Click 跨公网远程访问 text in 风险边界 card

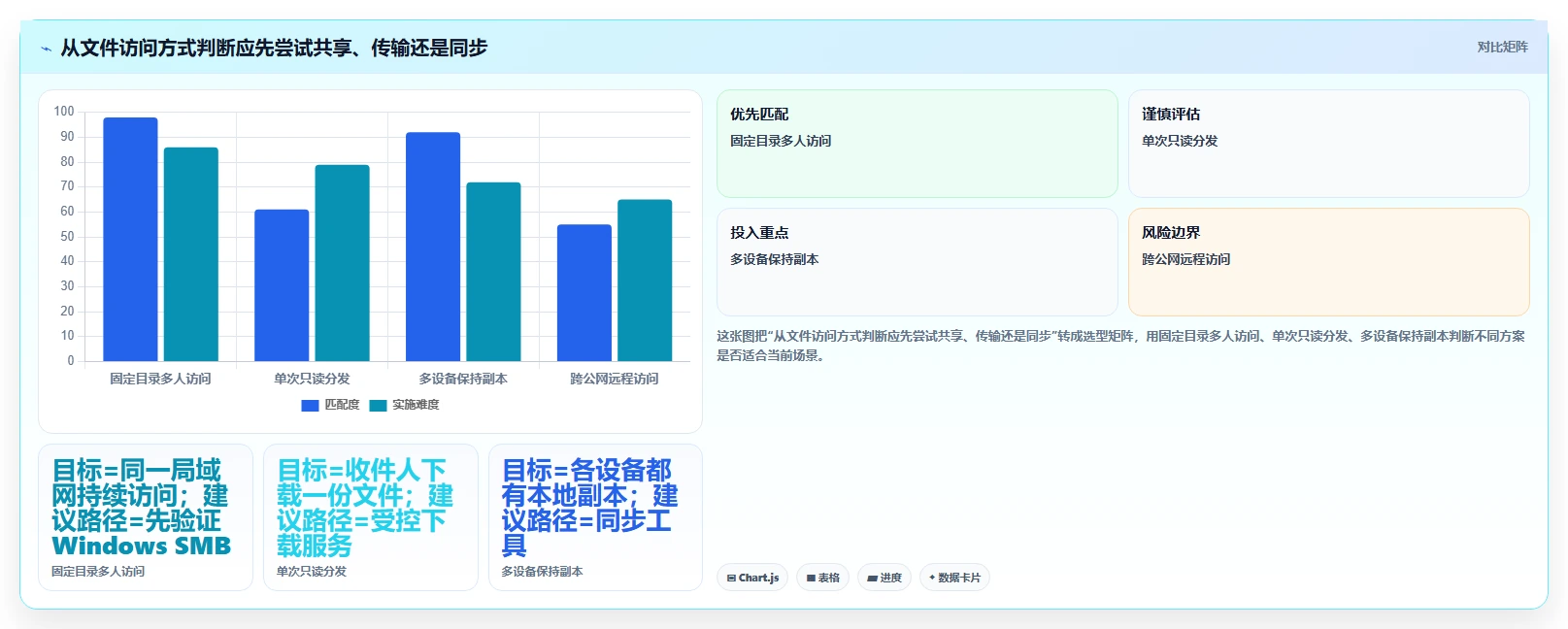coord(1186,259)
